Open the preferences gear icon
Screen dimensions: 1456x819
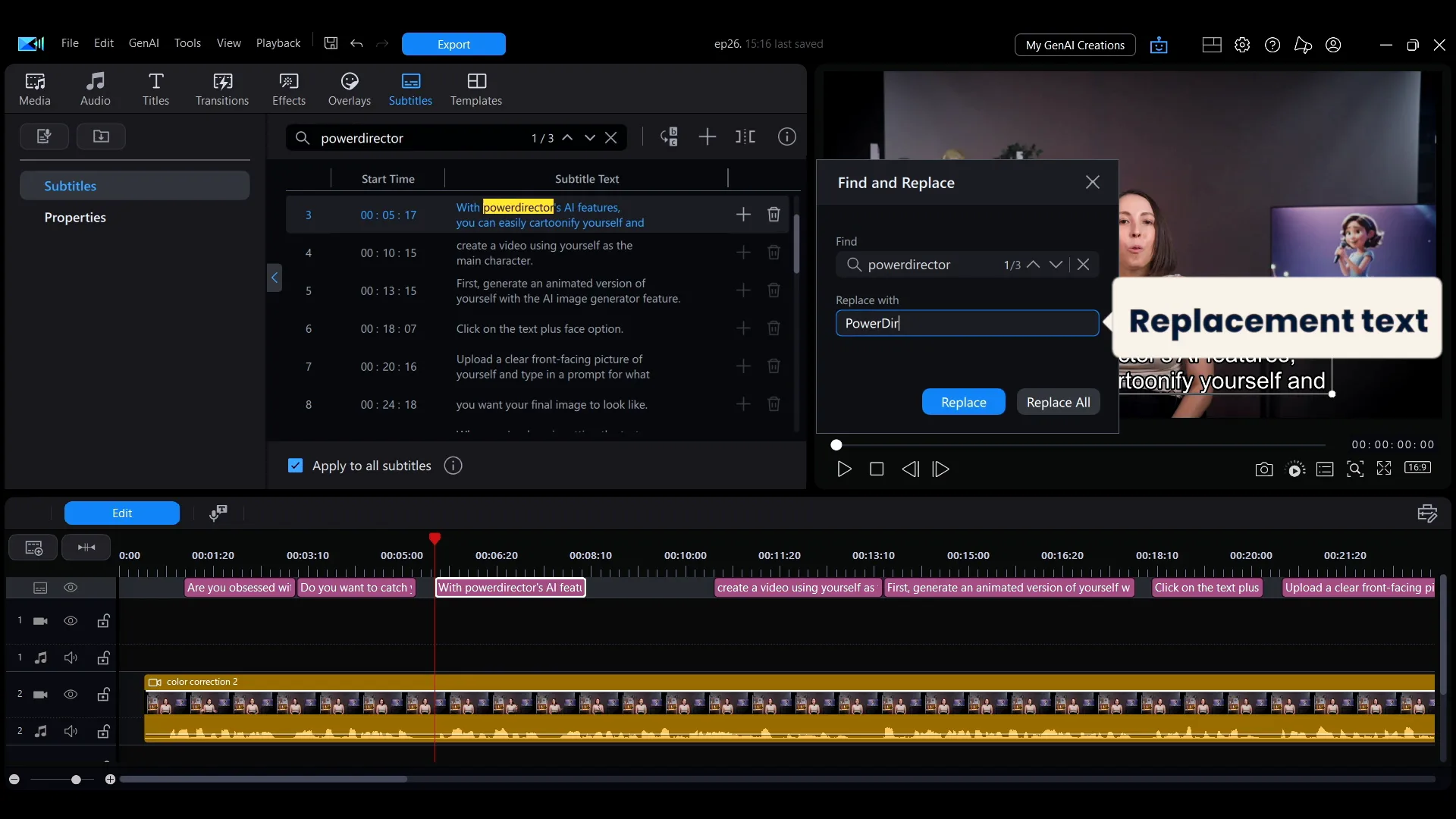click(1242, 45)
